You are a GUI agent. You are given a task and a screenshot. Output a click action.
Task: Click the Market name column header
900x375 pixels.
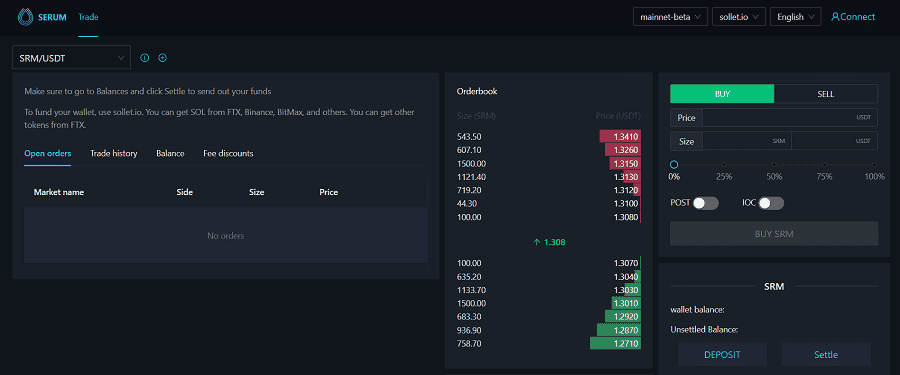[59, 192]
